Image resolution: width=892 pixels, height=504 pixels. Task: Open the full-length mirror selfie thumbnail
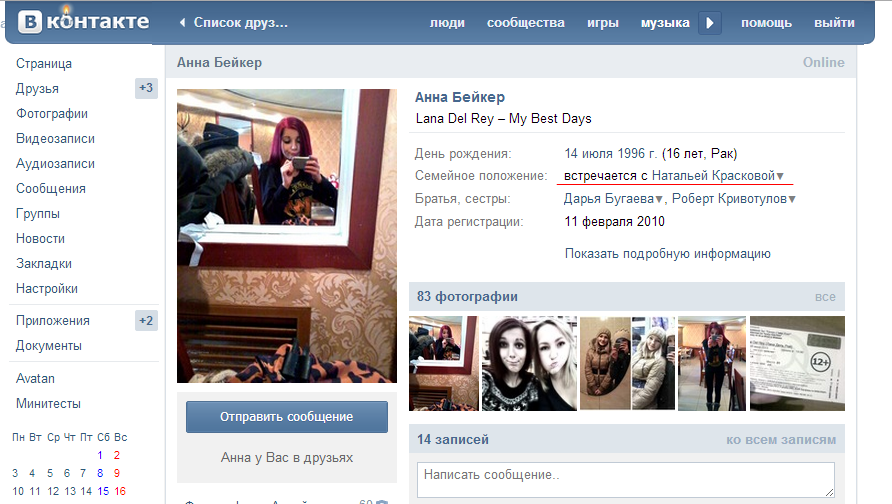pos(712,363)
